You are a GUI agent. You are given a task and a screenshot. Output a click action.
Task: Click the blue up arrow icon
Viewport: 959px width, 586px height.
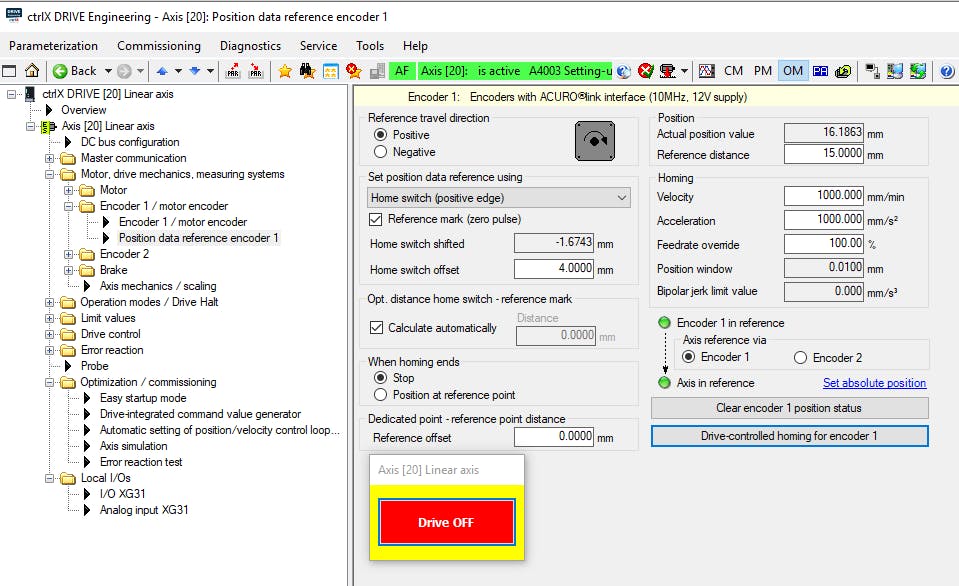pyautogui.click(x=162, y=71)
